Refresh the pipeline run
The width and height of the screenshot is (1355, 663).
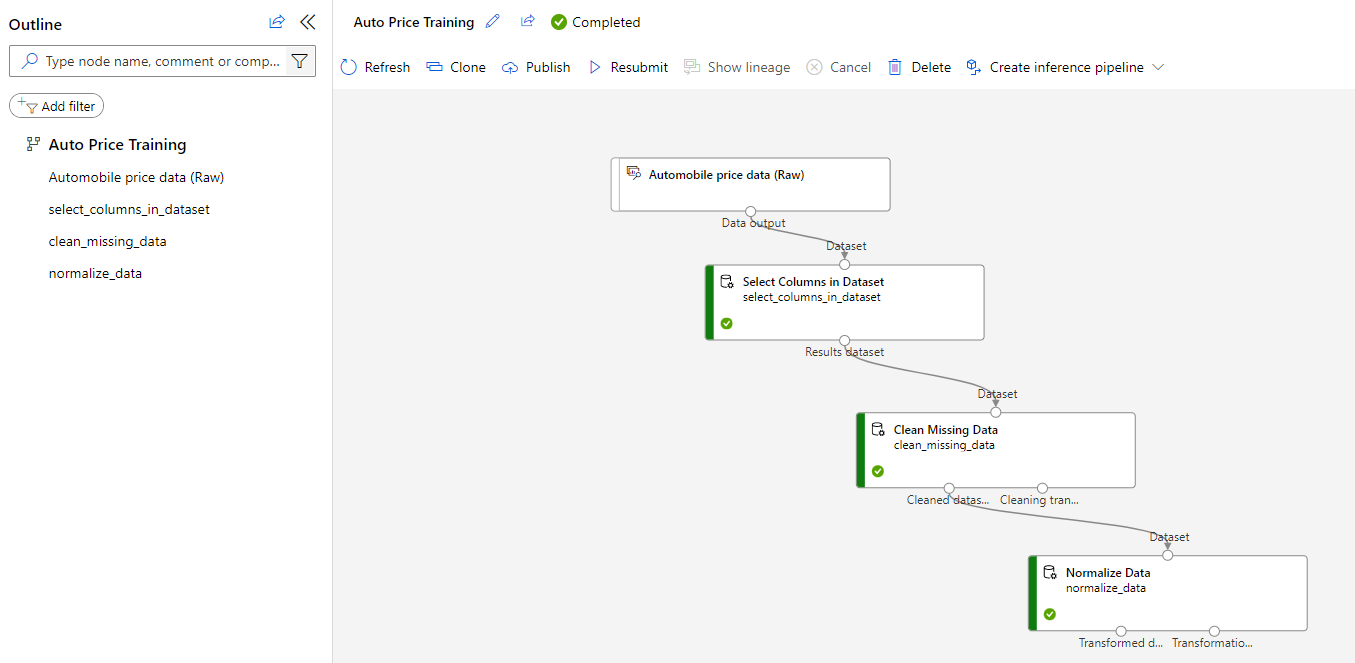tap(375, 67)
